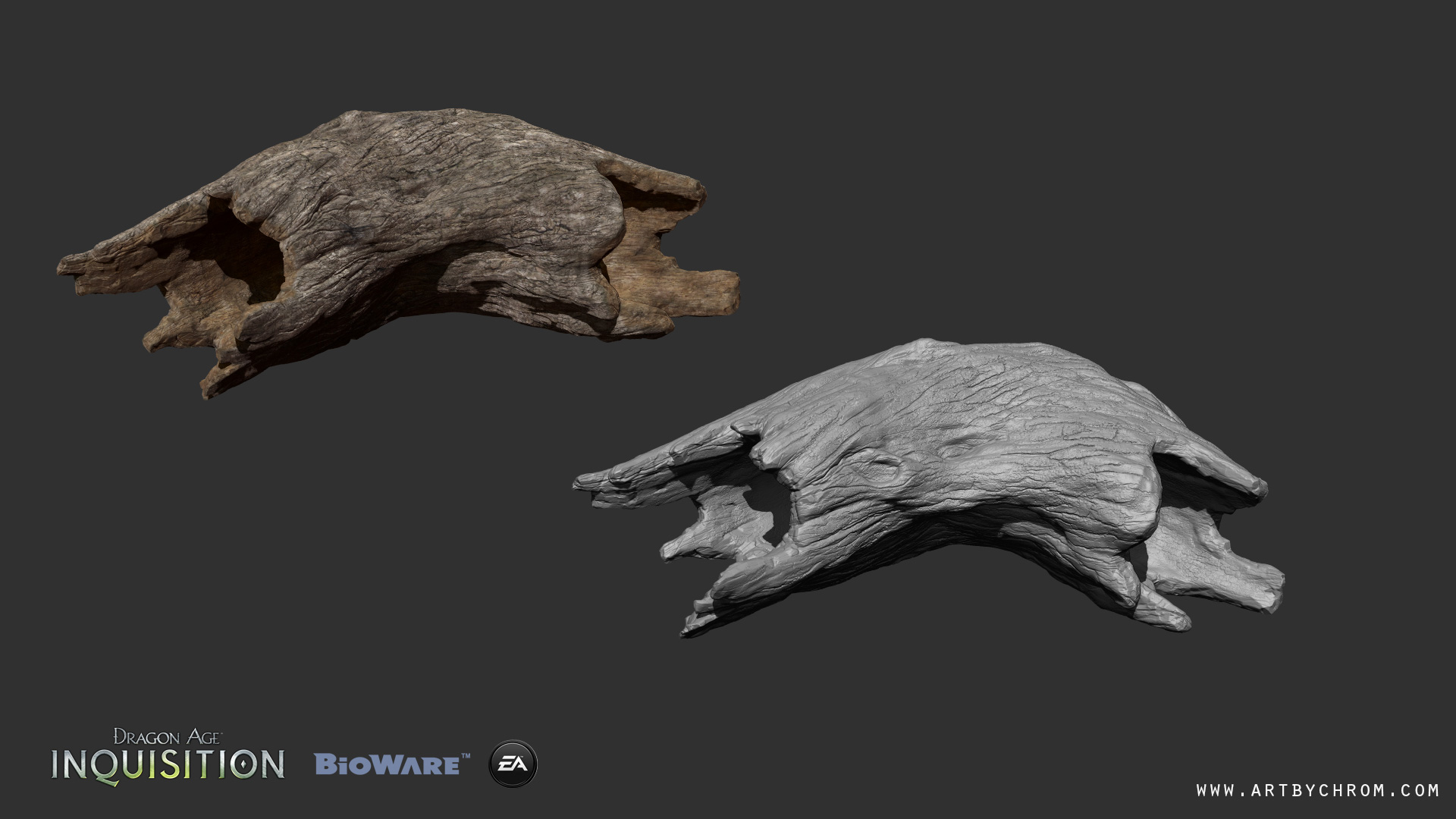The width and height of the screenshot is (1456, 819).
Task: Select the textured brown log render
Action: tap(398, 252)
